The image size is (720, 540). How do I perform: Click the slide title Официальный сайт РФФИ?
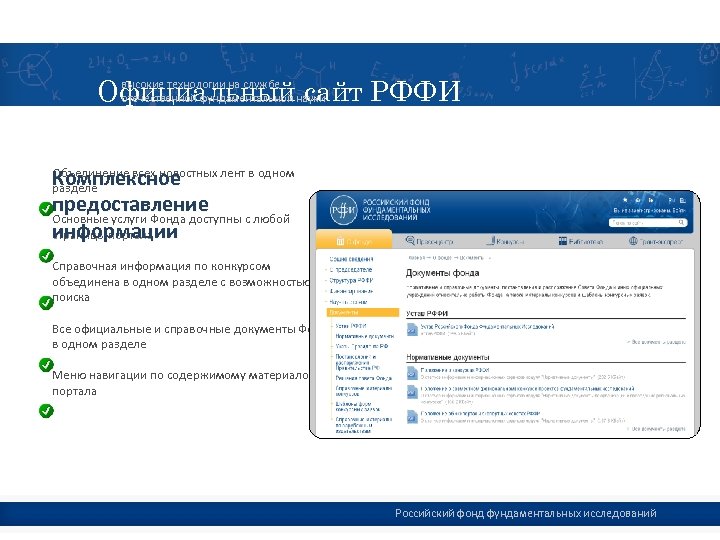coord(279,91)
